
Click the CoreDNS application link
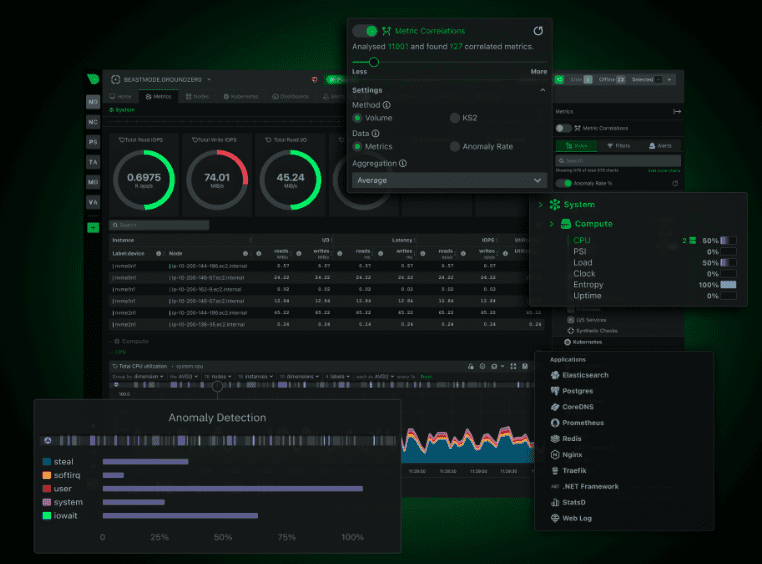[x=577, y=407]
